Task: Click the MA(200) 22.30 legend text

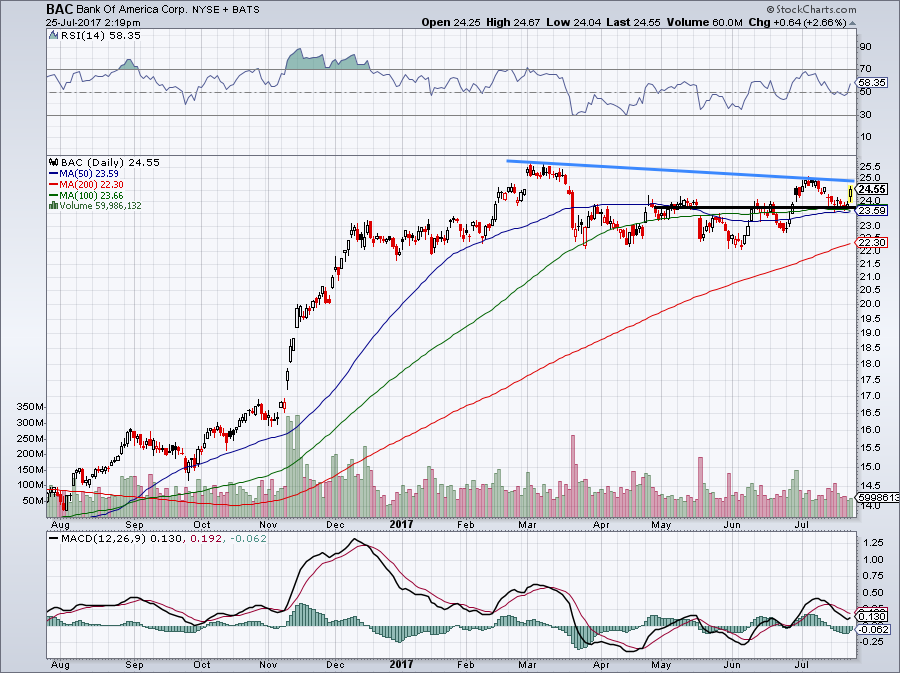Action: click(91, 184)
